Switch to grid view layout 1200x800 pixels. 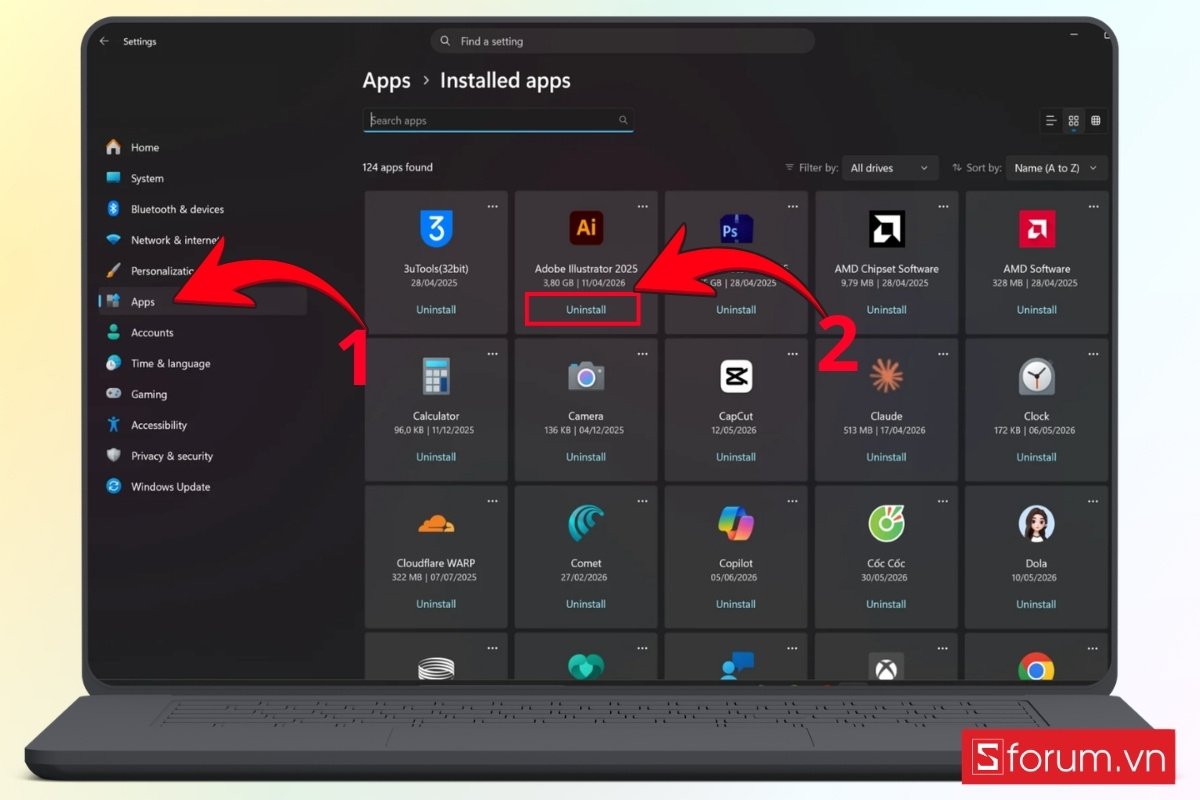[x=1073, y=121]
